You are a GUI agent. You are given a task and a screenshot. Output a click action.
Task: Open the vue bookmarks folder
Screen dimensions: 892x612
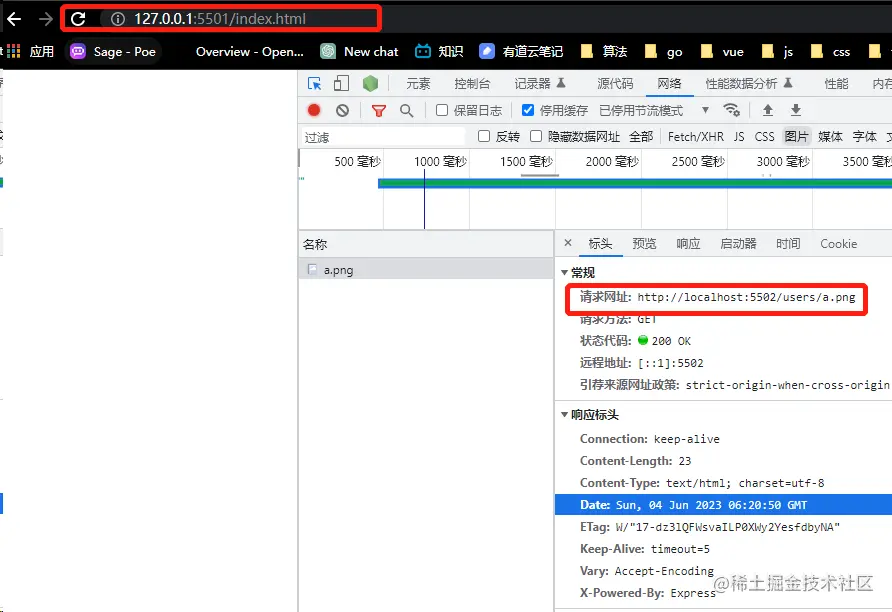pos(722,52)
